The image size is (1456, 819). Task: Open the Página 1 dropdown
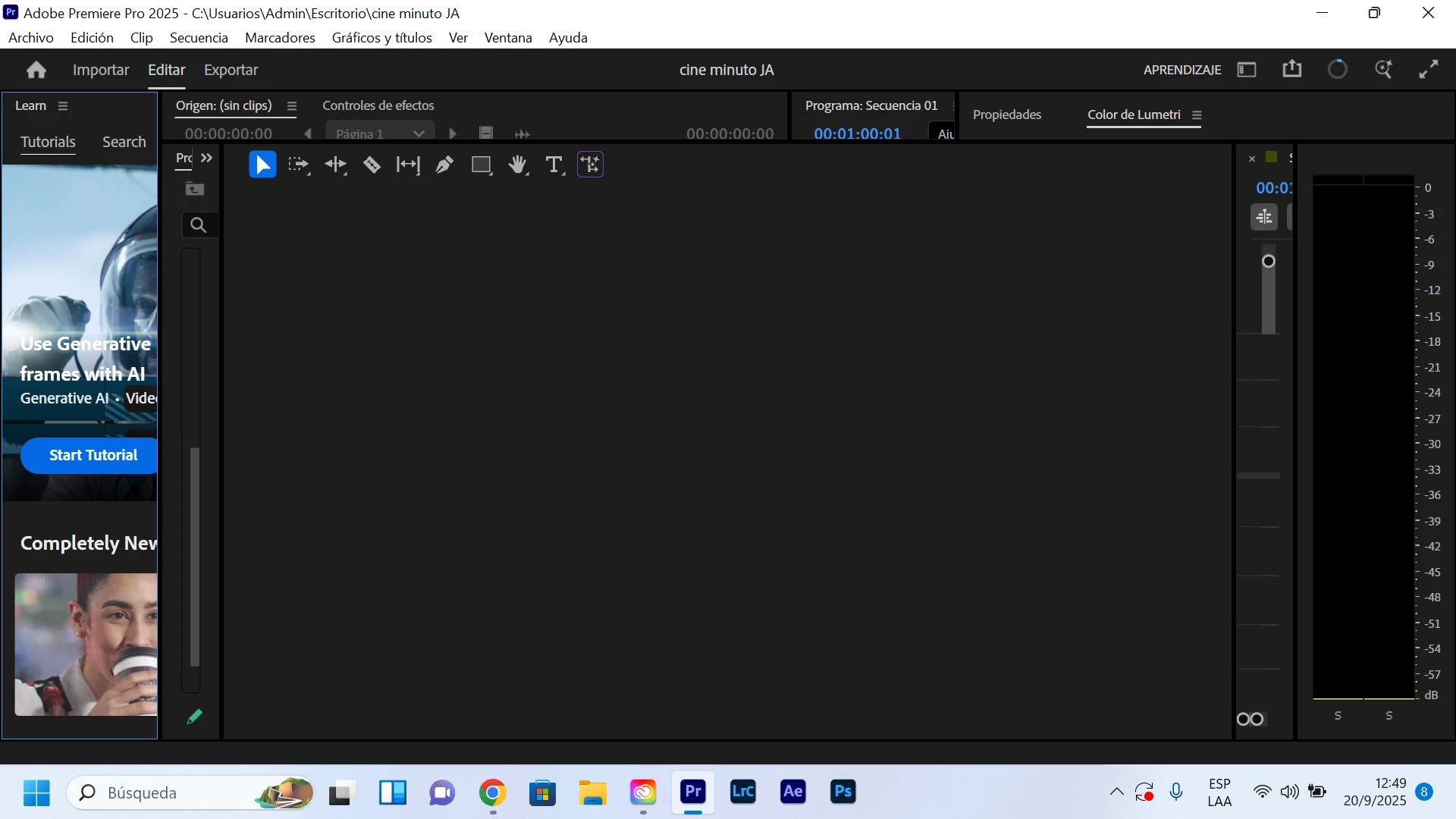pos(380,133)
